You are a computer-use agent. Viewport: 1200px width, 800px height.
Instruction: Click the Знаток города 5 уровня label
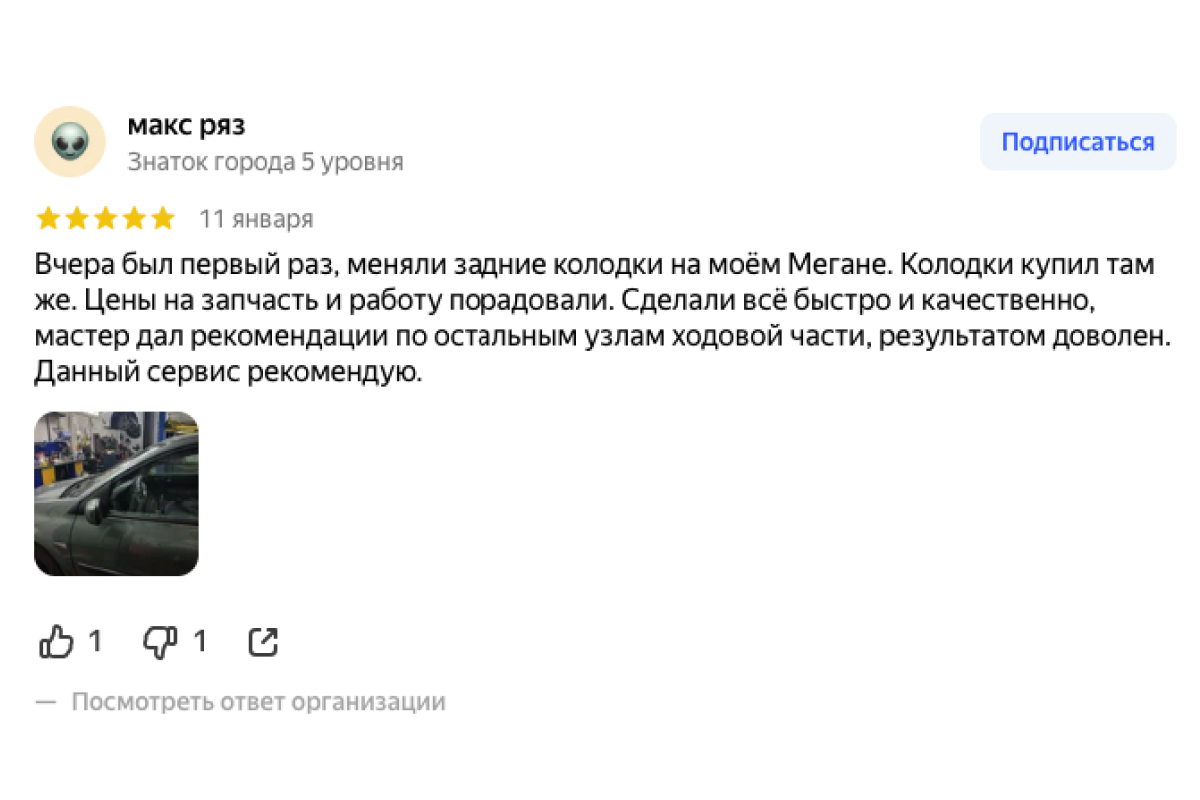[x=265, y=162]
